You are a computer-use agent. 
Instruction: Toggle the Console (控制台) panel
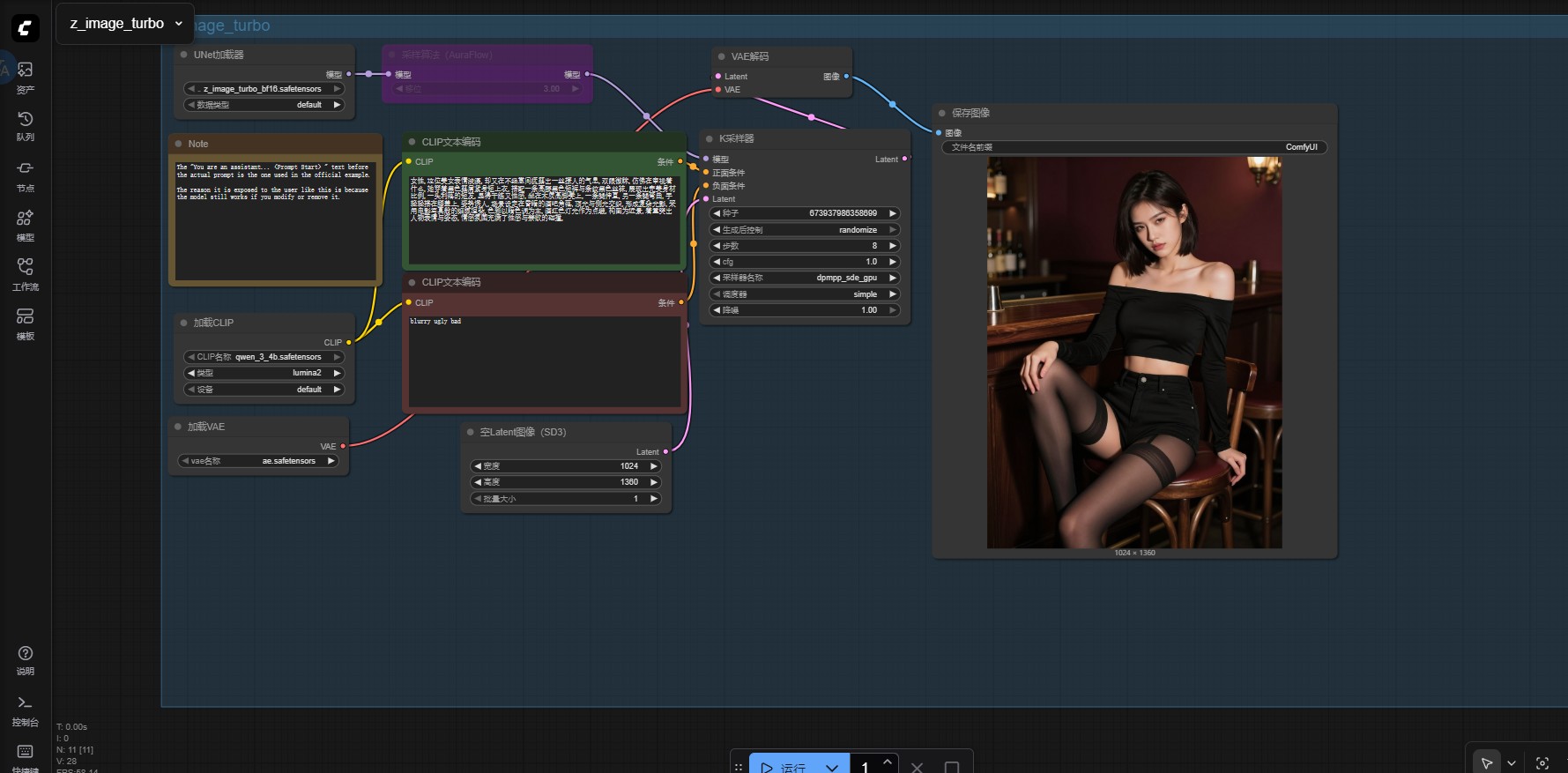pos(26,709)
